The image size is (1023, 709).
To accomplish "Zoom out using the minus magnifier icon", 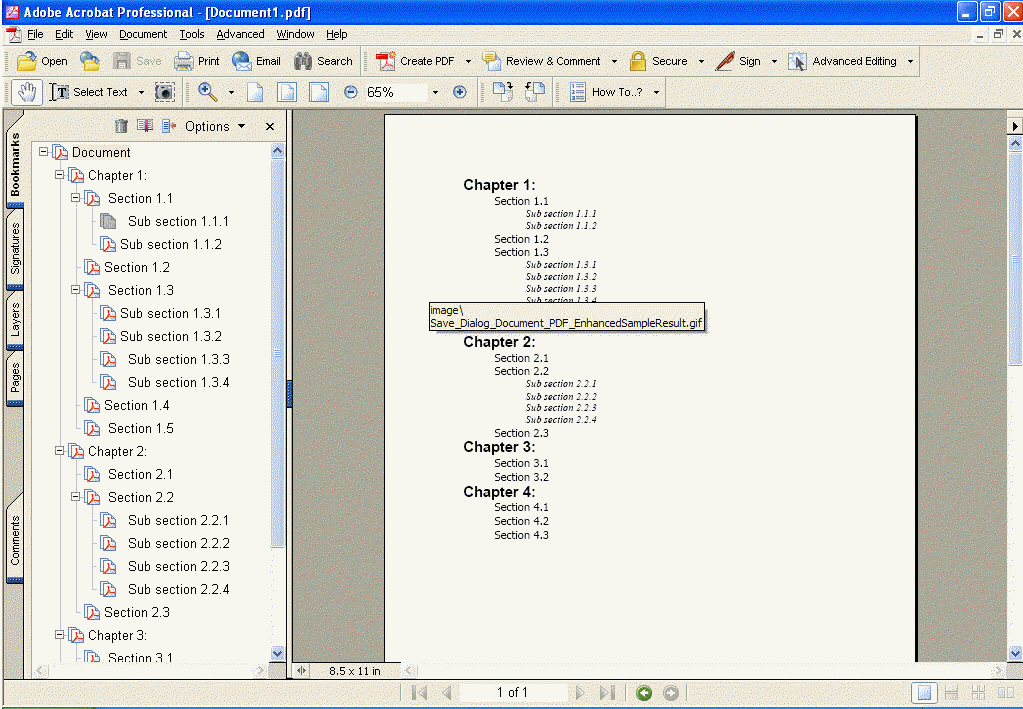I will (x=349, y=92).
